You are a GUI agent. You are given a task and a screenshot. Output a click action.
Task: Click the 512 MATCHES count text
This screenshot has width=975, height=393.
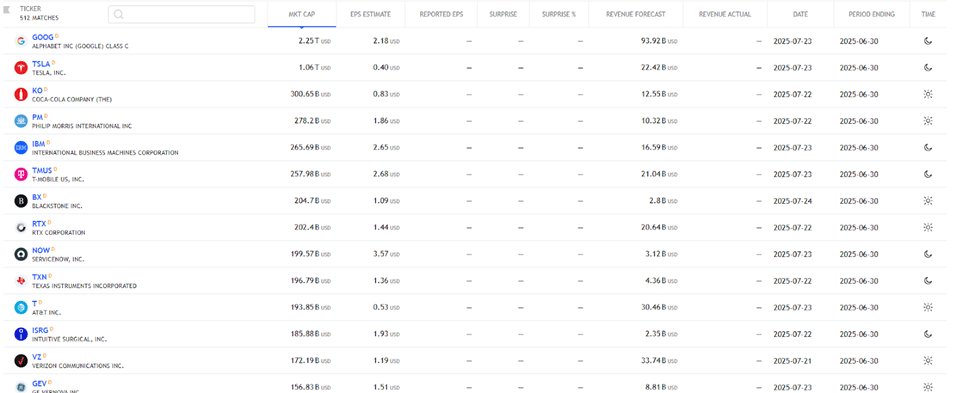(39, 18)
